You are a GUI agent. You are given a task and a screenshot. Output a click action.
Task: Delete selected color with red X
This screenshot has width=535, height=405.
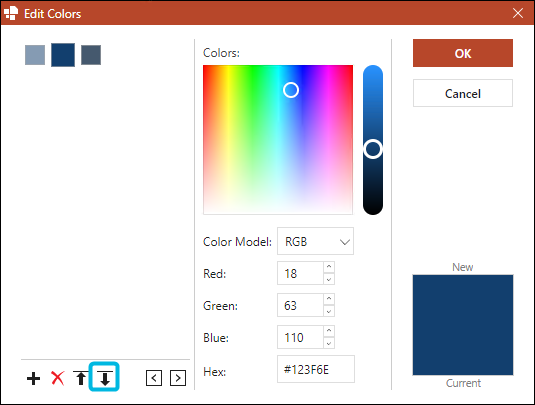tap(58, 378)
